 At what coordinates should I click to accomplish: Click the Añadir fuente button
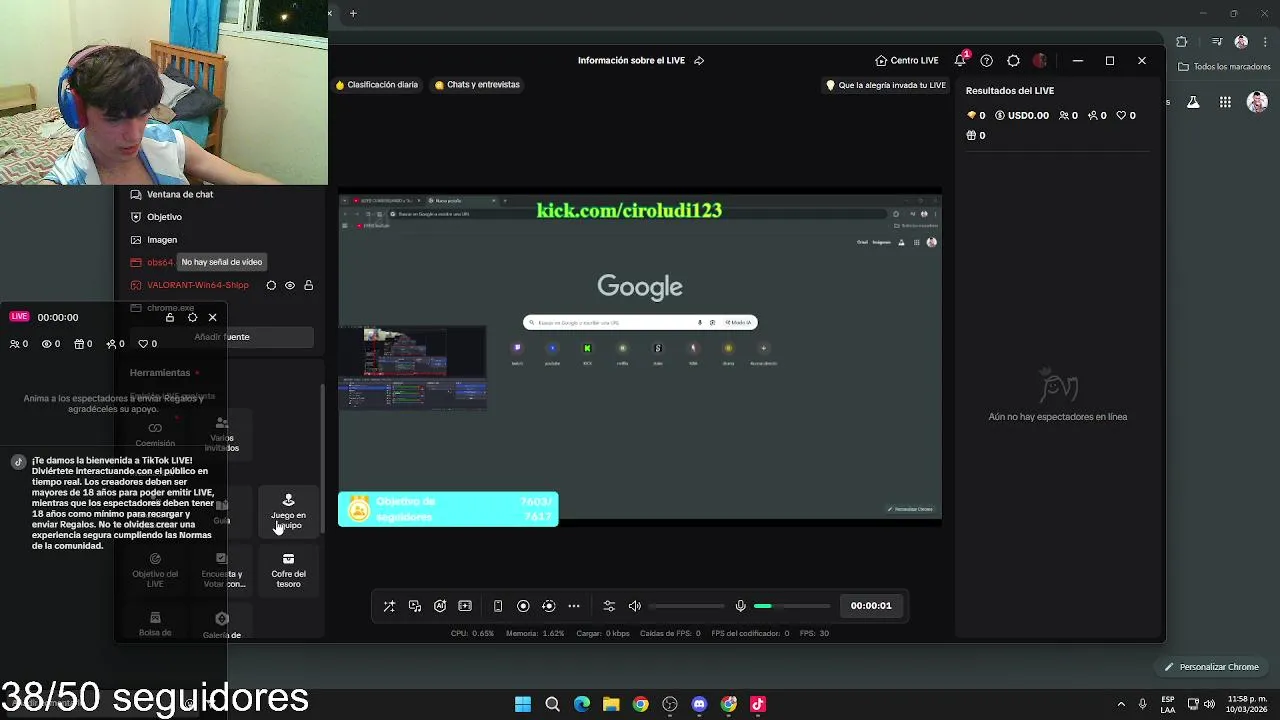coord(222,337)
